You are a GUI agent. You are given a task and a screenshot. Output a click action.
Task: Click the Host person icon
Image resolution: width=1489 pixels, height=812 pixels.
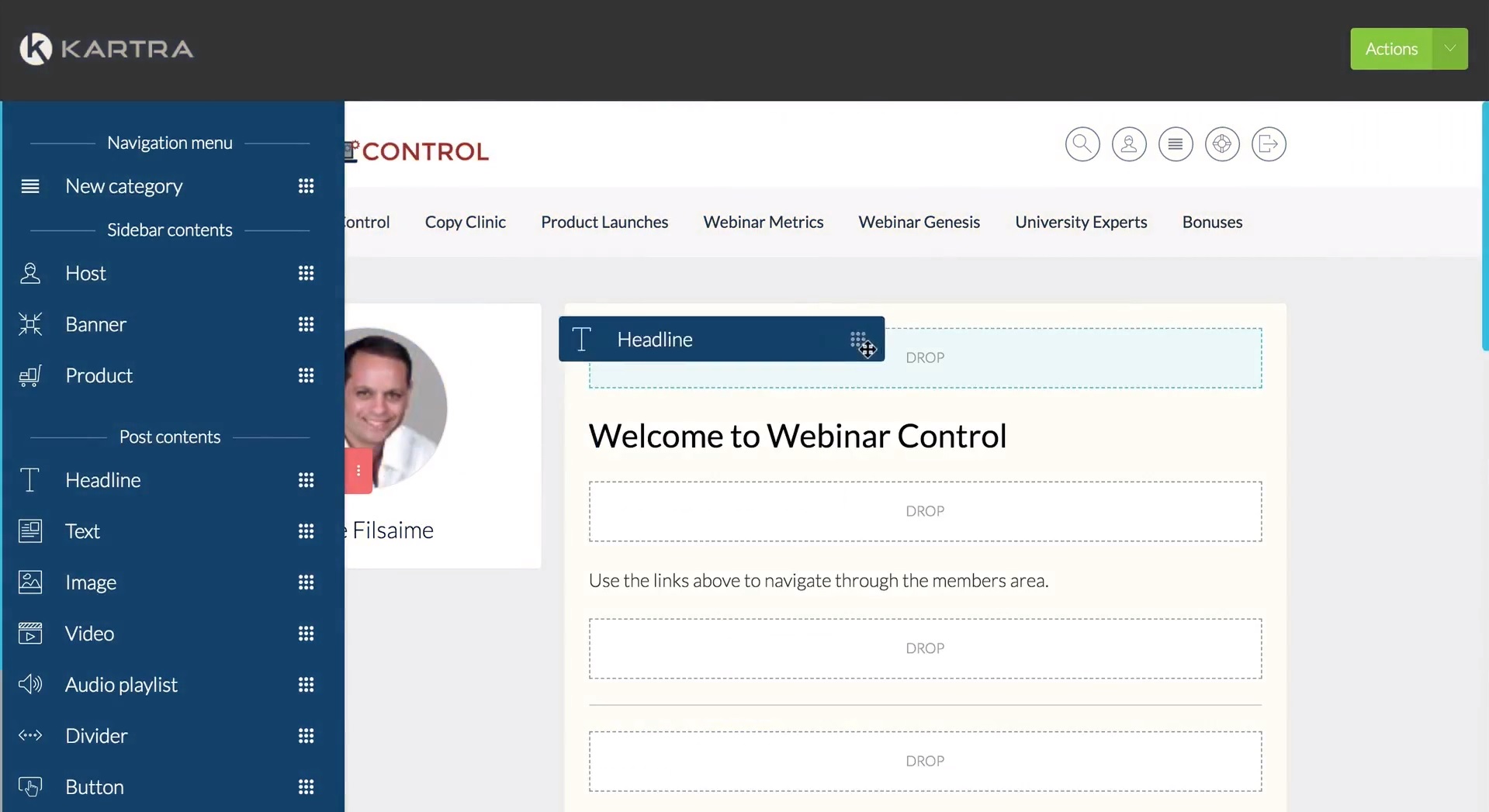coord(30,273)
